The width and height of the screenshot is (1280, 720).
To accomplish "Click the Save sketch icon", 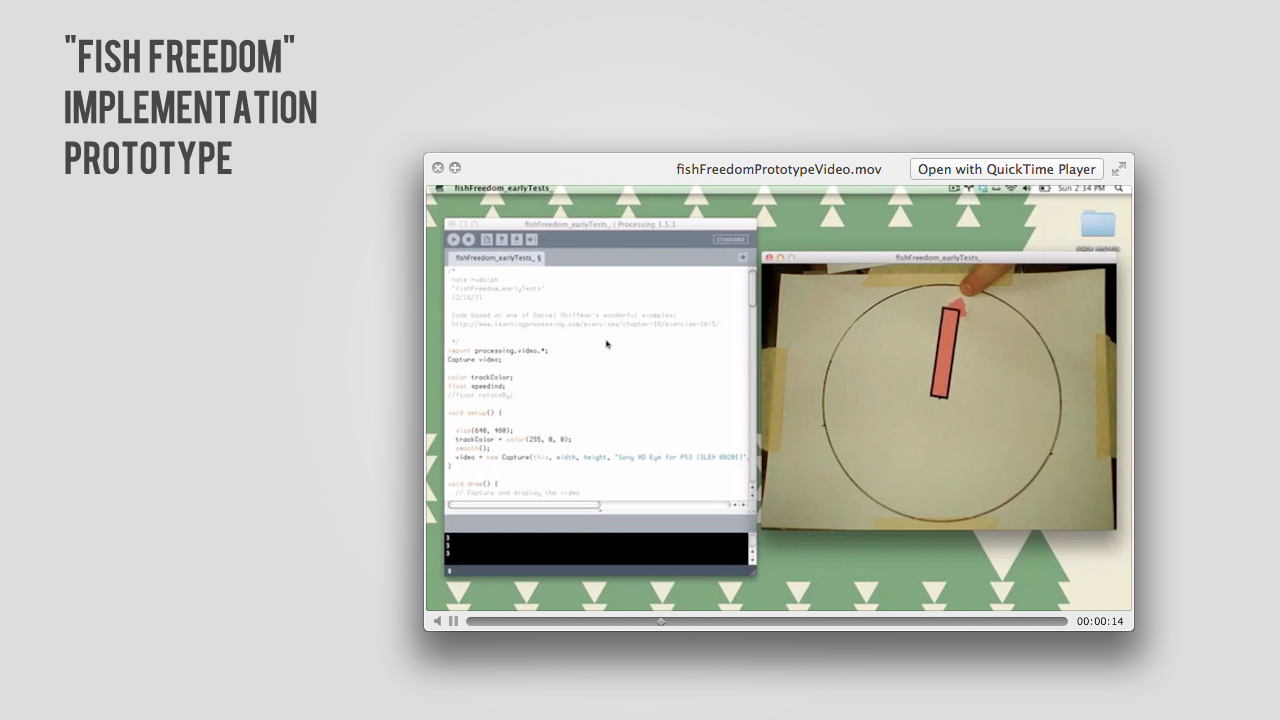I will tap(517, 240).
